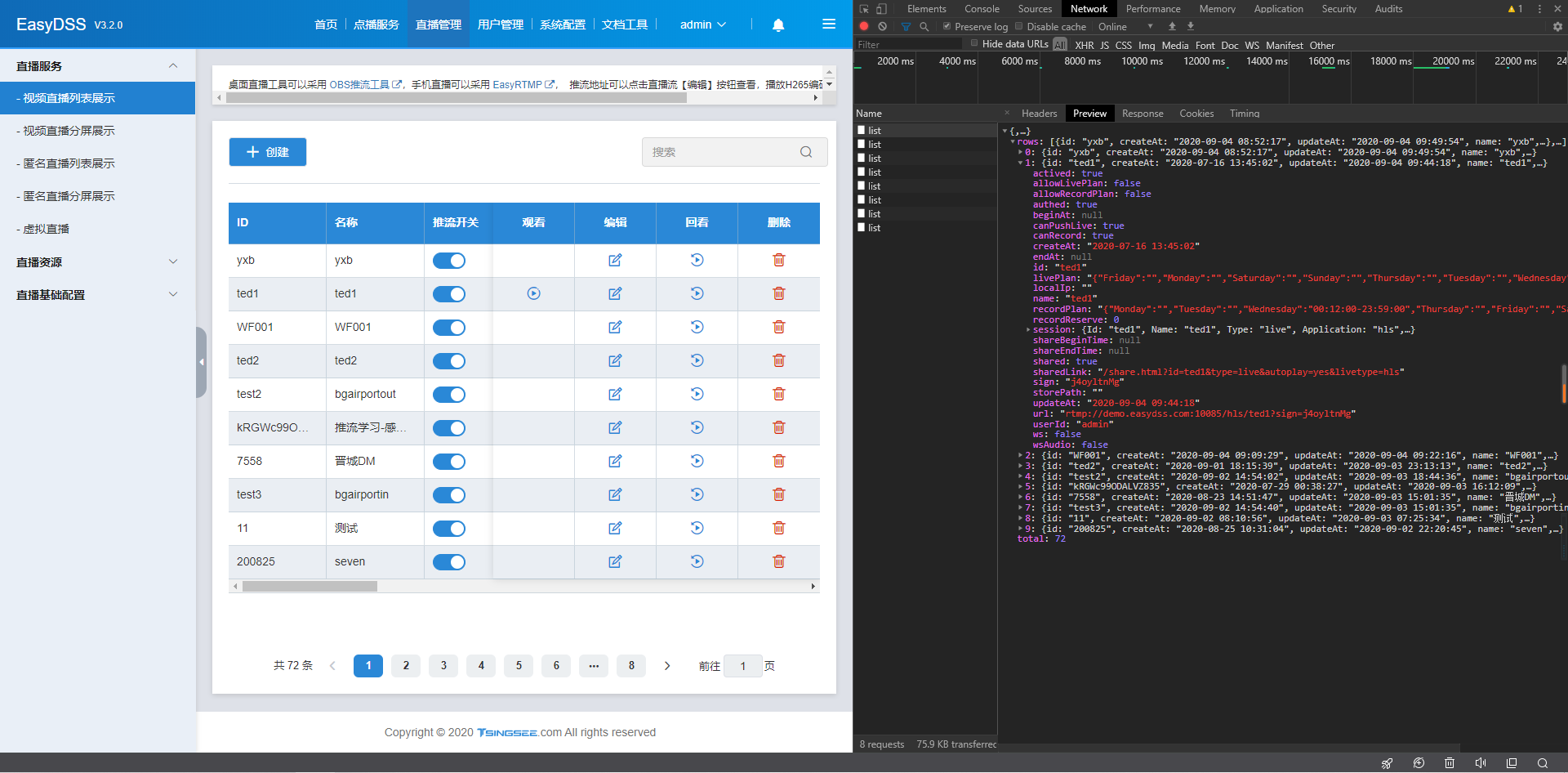Image resolution: width=1568 pixels, height=773 pixels.
Task: Click the export HAR download icon
Action: pos(1190,26)
